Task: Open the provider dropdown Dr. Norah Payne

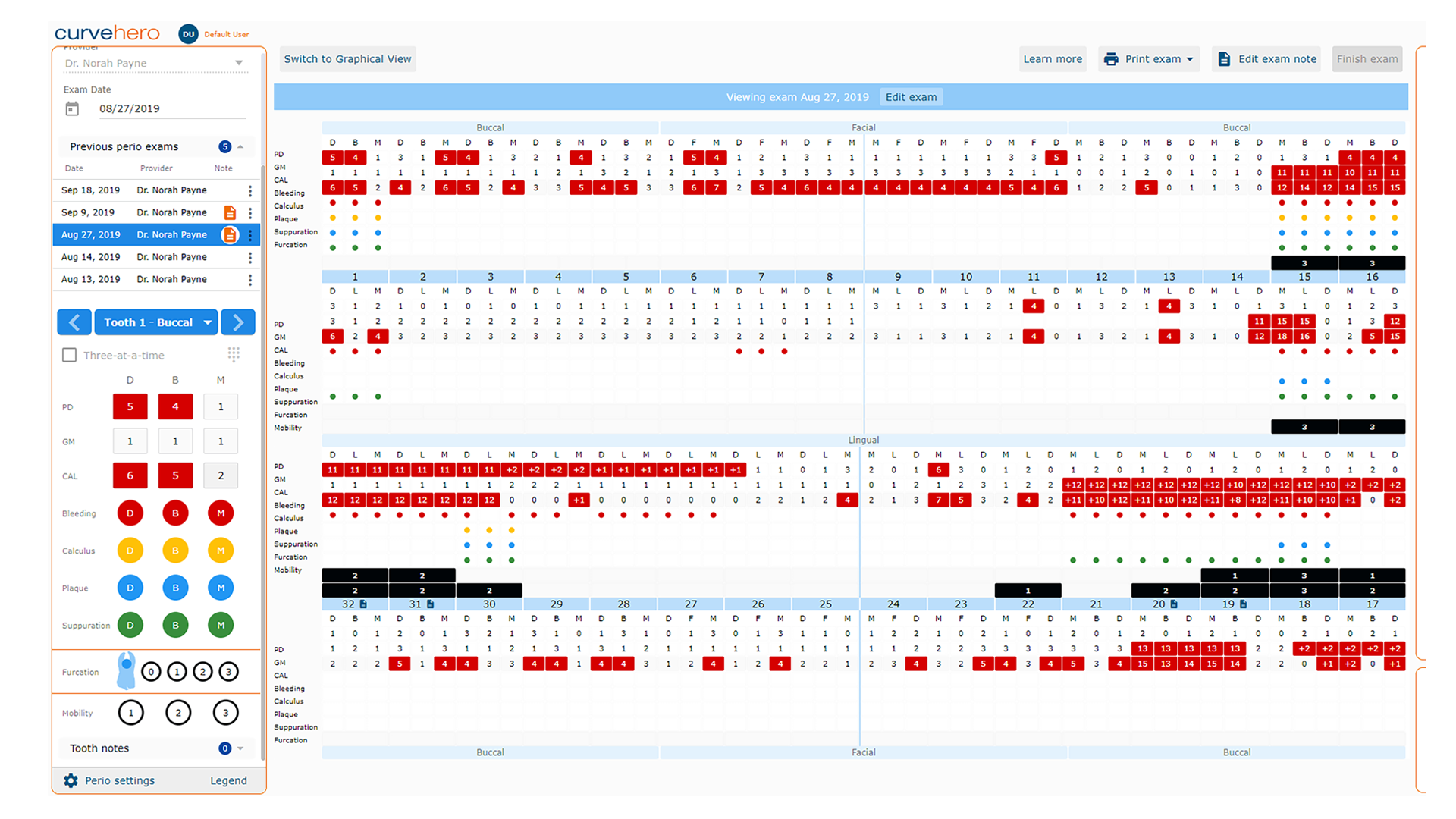Action: click(155, 63)
